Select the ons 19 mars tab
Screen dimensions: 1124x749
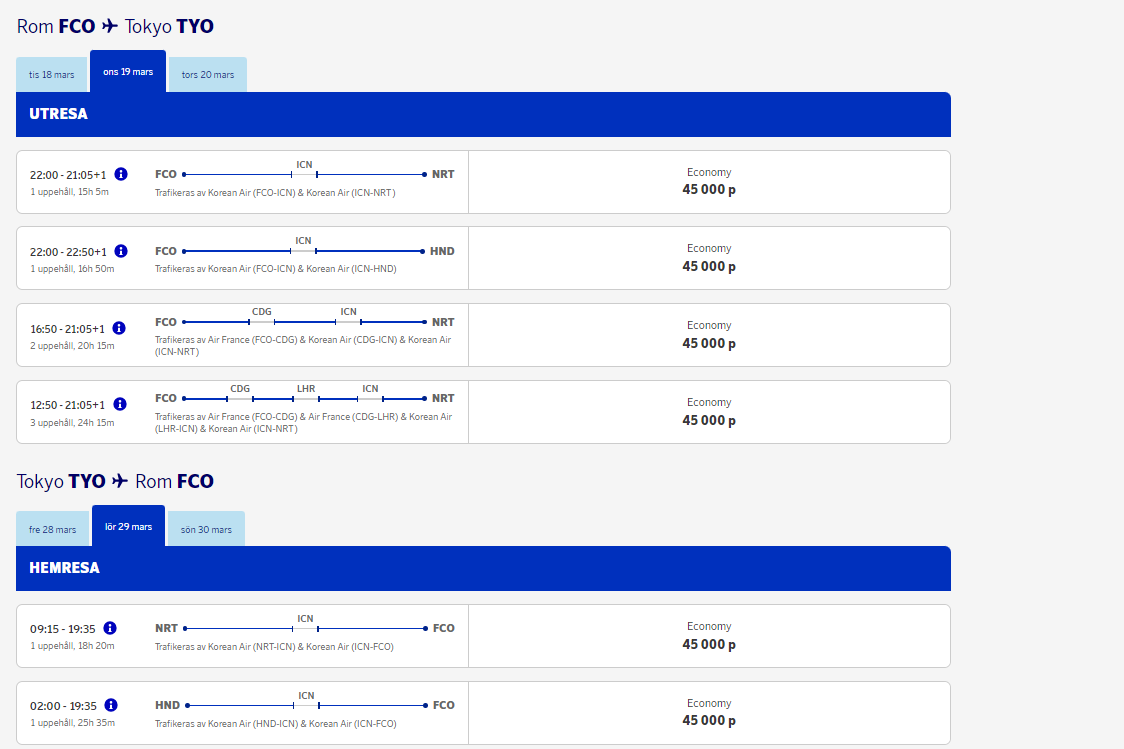128,72
